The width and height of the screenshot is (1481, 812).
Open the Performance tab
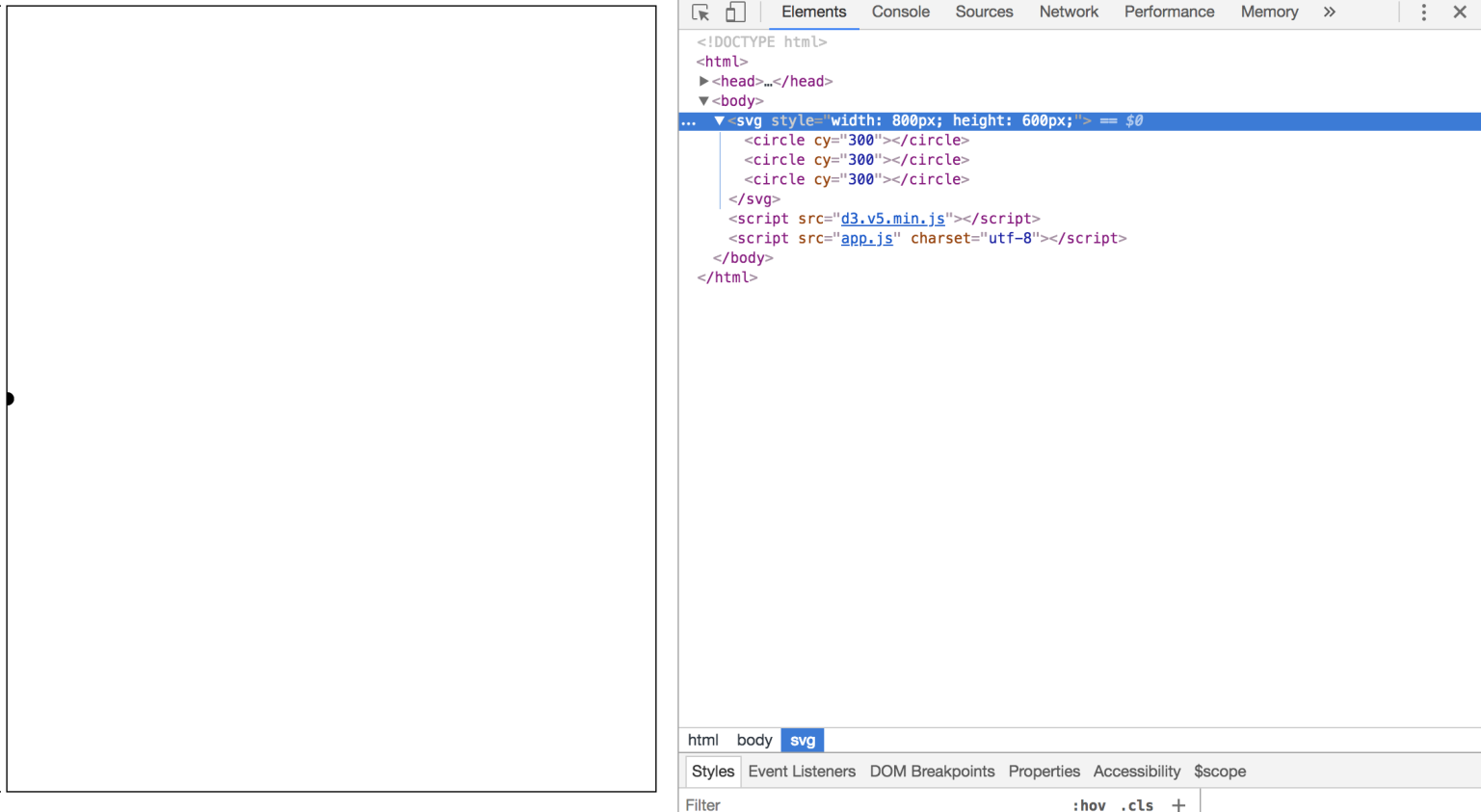pos(1169,13)
